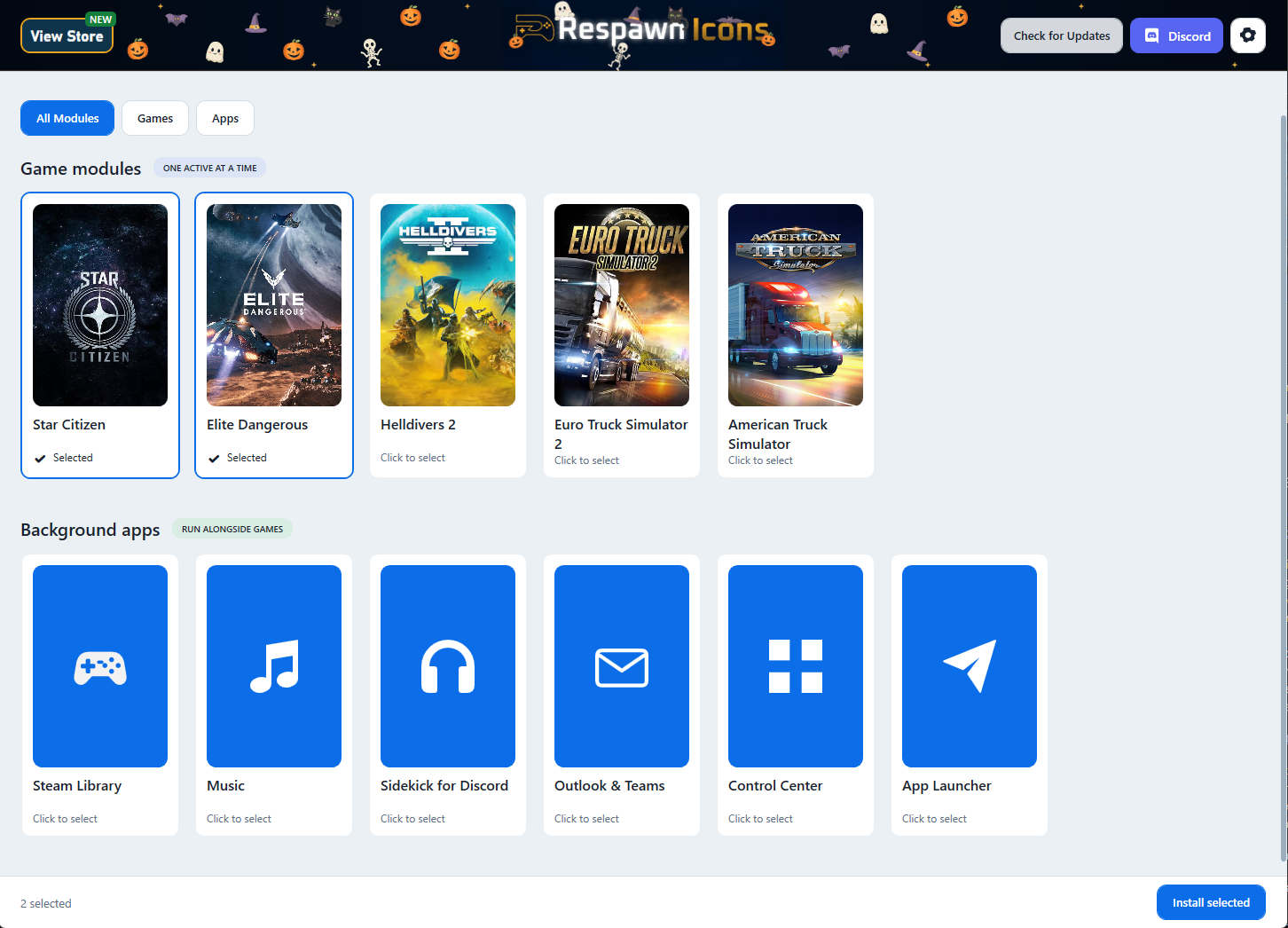Image resolution: width=1288 pixels, height=928 pixels.
Task: Select Steam Library via Click to select
Action: click(x=65, y=819)
